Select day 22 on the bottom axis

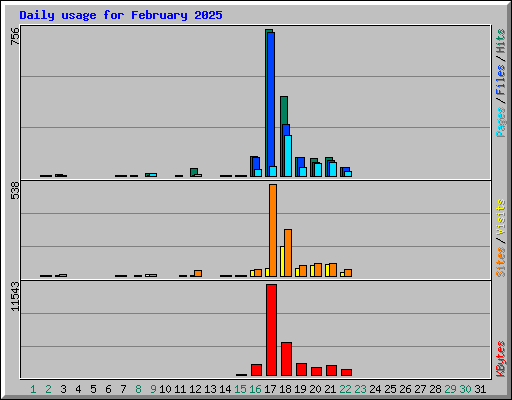click(345, 389)
